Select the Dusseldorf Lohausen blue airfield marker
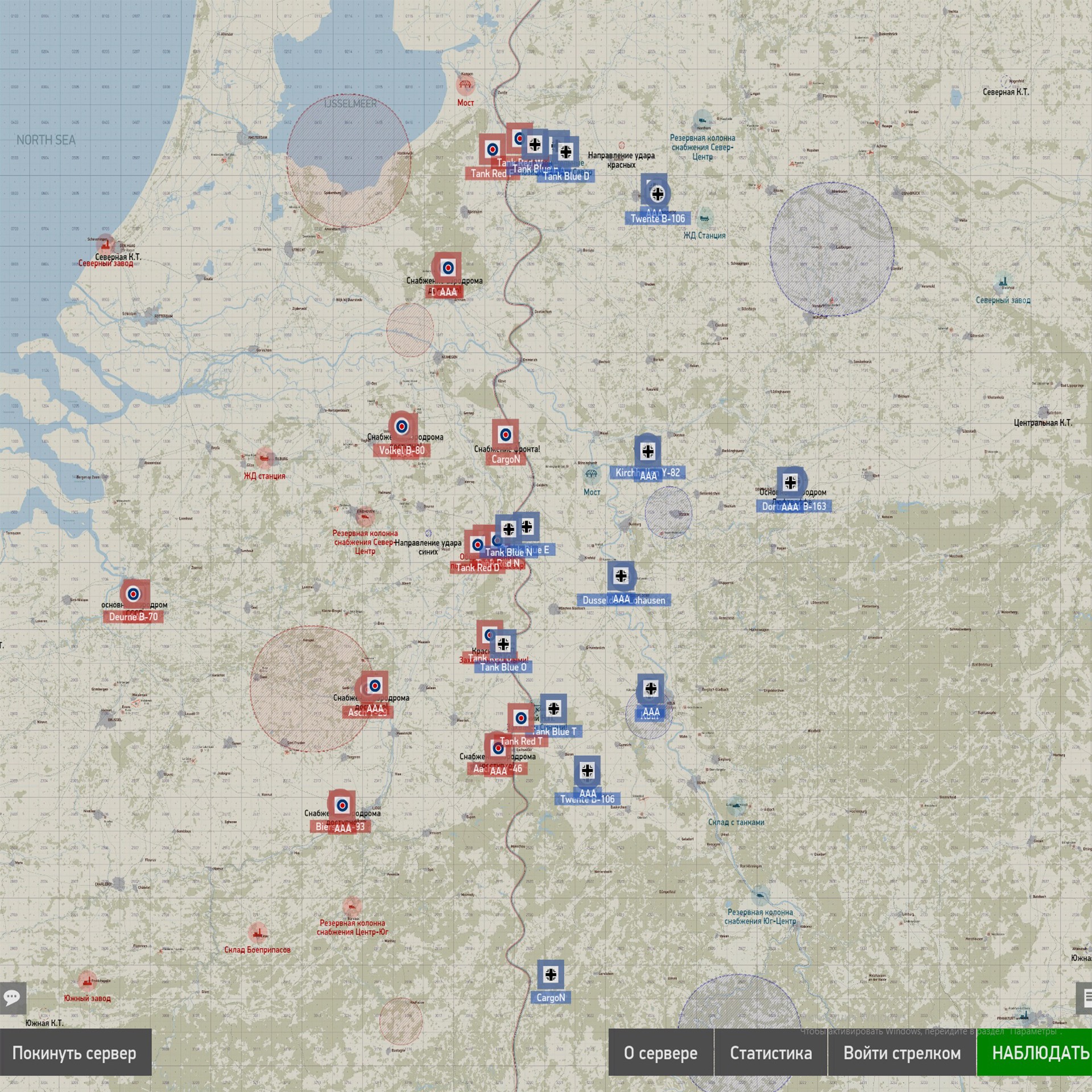Viewport: 1092px width, 1092px height. click(x=621, y=576)
